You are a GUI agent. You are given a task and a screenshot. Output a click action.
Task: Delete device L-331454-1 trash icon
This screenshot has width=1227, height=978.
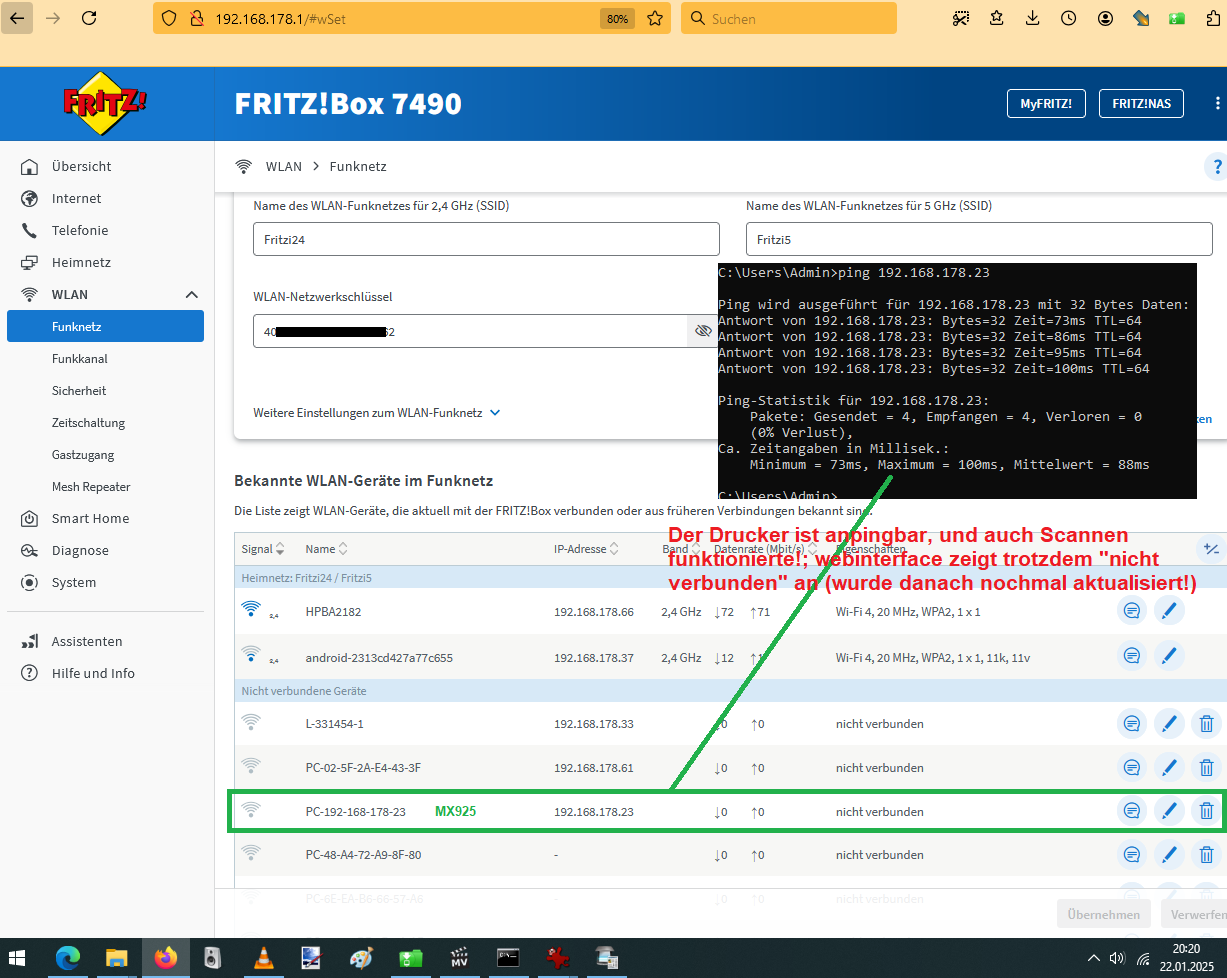1206,724
